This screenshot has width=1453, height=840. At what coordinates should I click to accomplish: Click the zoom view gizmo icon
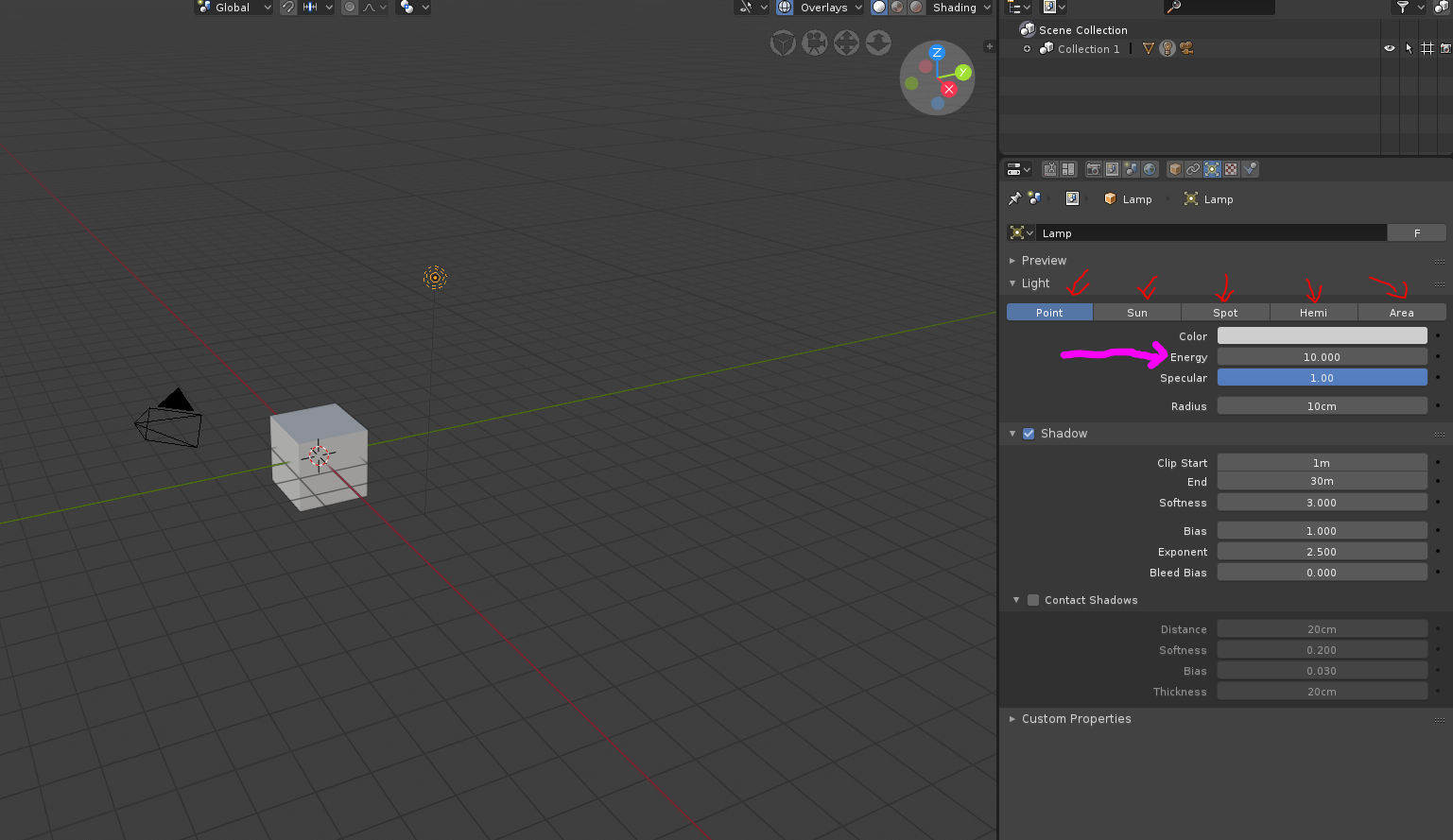(878, 43)
